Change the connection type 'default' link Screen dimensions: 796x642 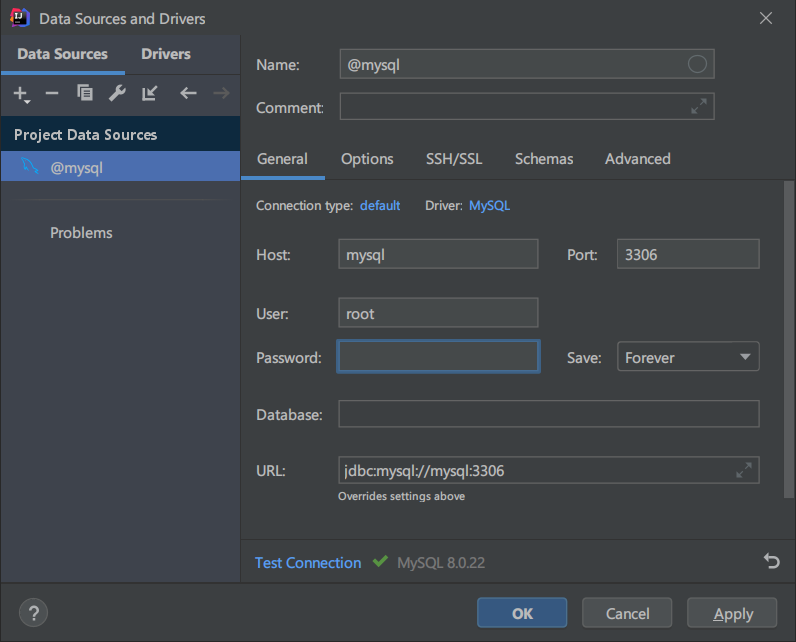pos(380,206)
